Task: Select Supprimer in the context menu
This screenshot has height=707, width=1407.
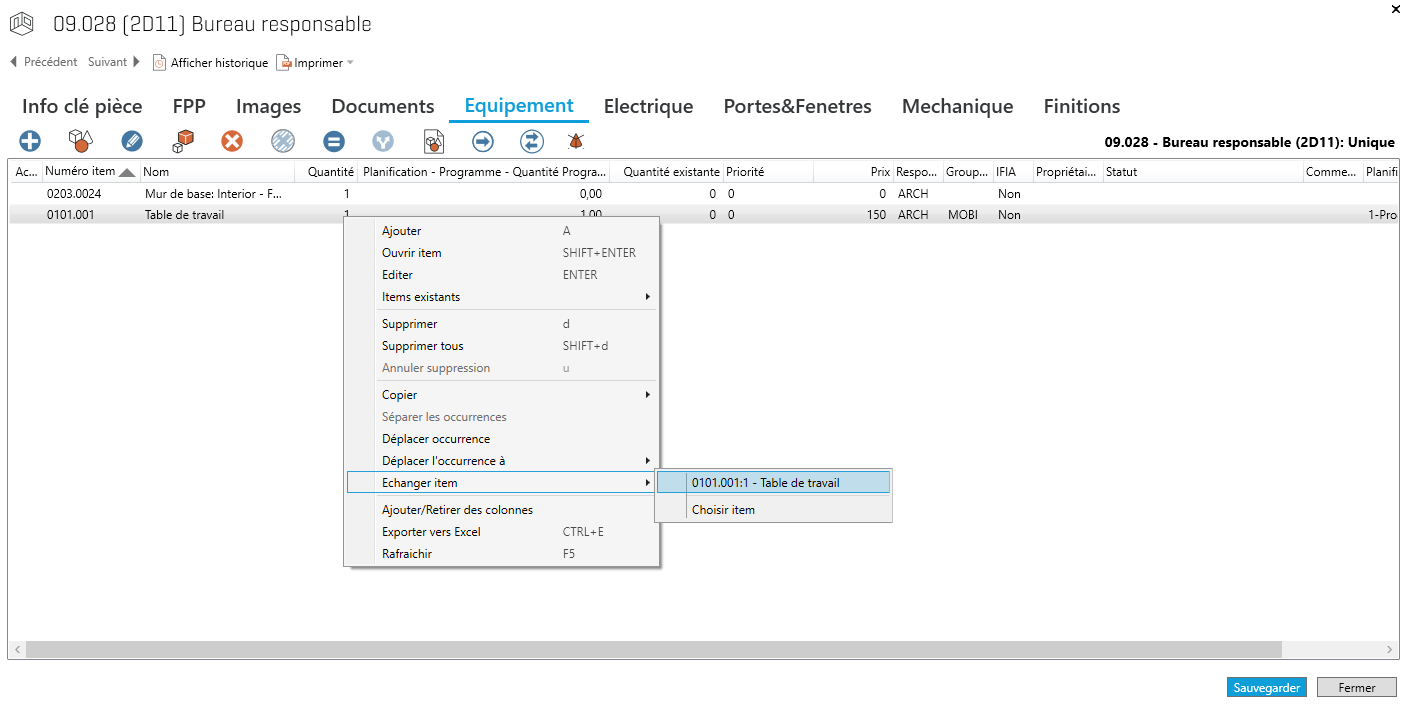Action: [410, 324]
